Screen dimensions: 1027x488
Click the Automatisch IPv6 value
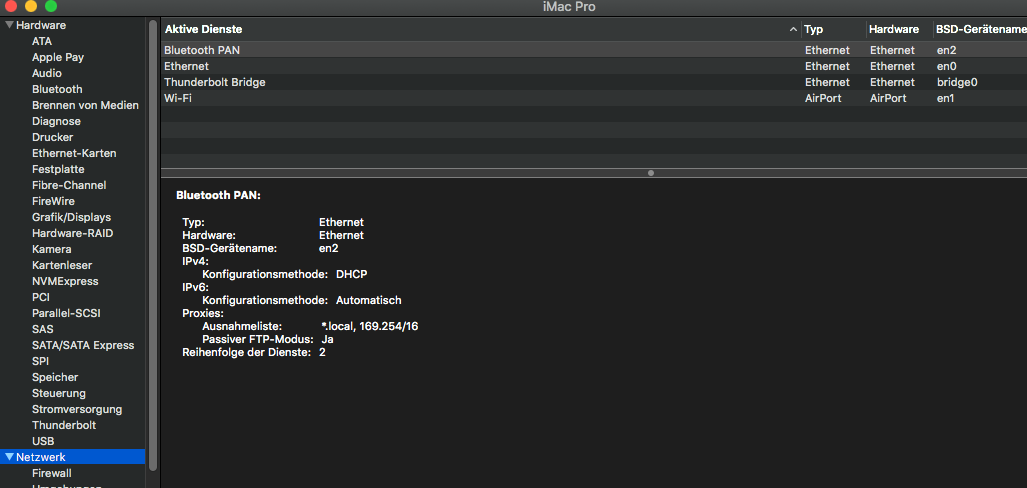point(369,300)
